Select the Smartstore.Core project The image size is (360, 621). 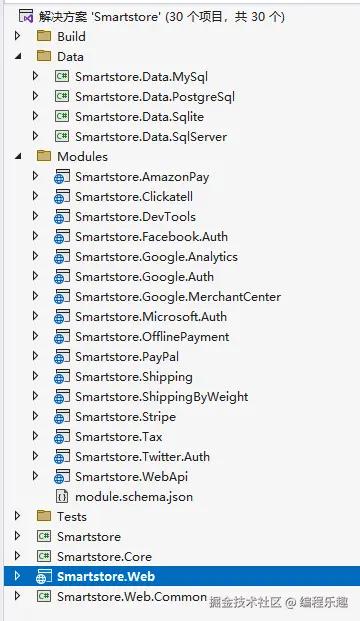pyautogui.click(x=104, y=556)
